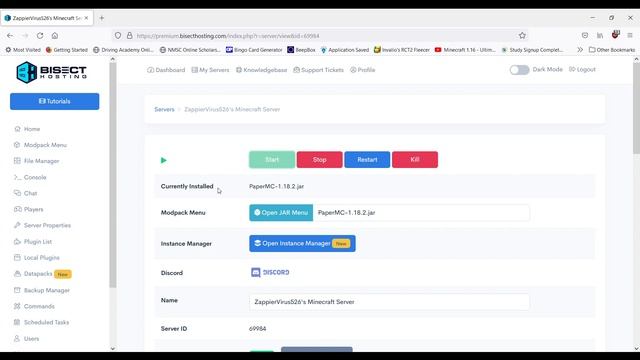
Task: Open Chat in sidebar
Action: click(25, 193)
